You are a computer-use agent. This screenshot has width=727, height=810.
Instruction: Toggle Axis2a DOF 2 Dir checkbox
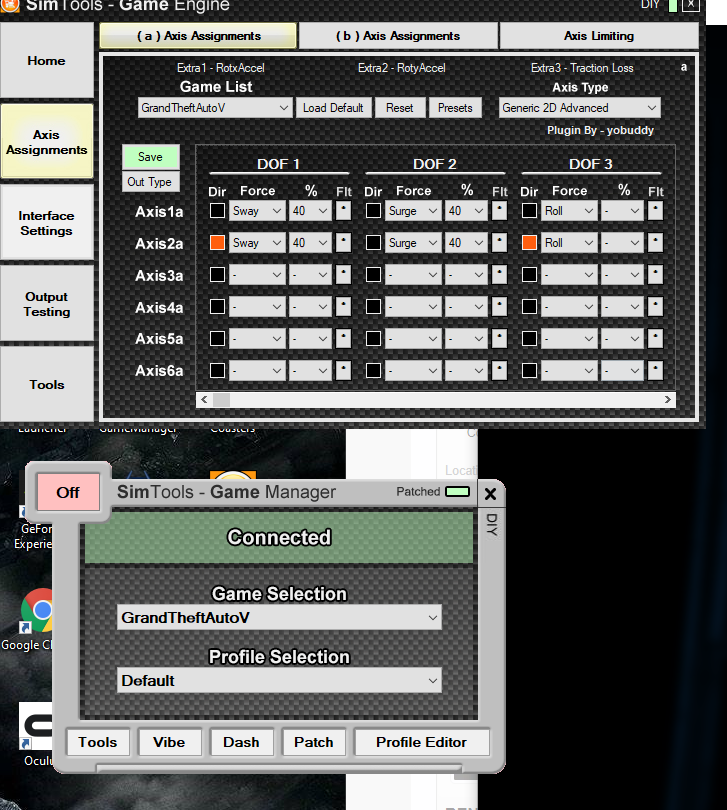(x=373, y=243)
